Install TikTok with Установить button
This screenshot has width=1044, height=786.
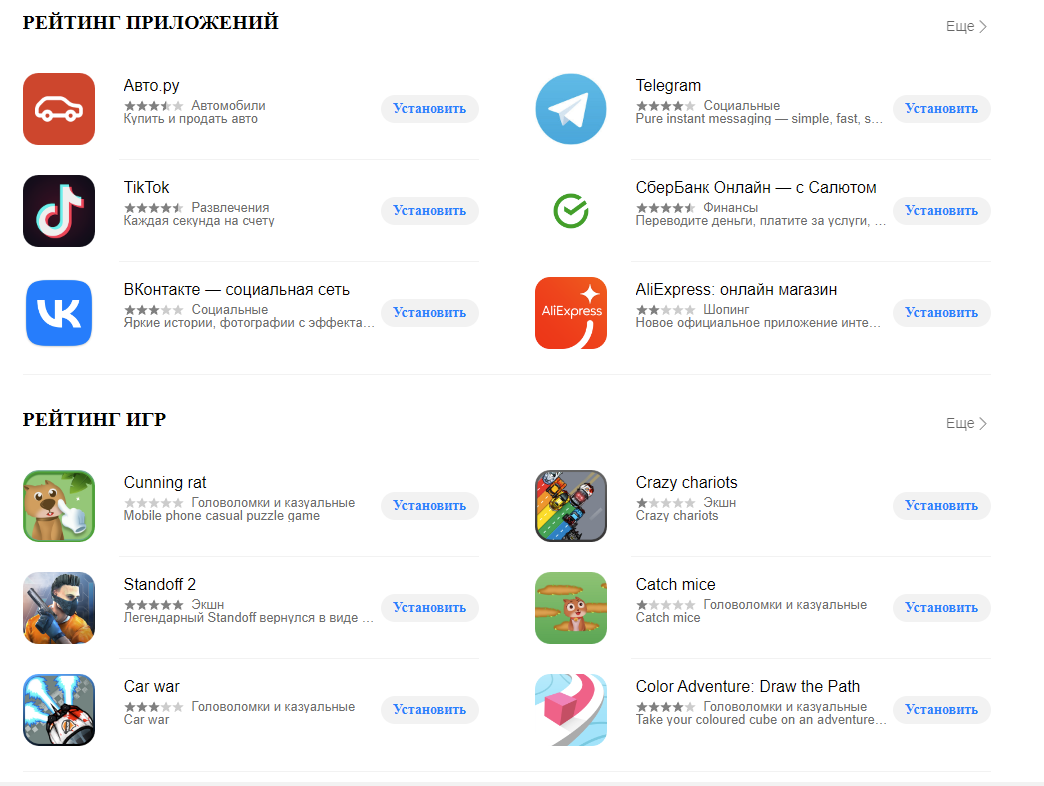(x=429, y=211)
